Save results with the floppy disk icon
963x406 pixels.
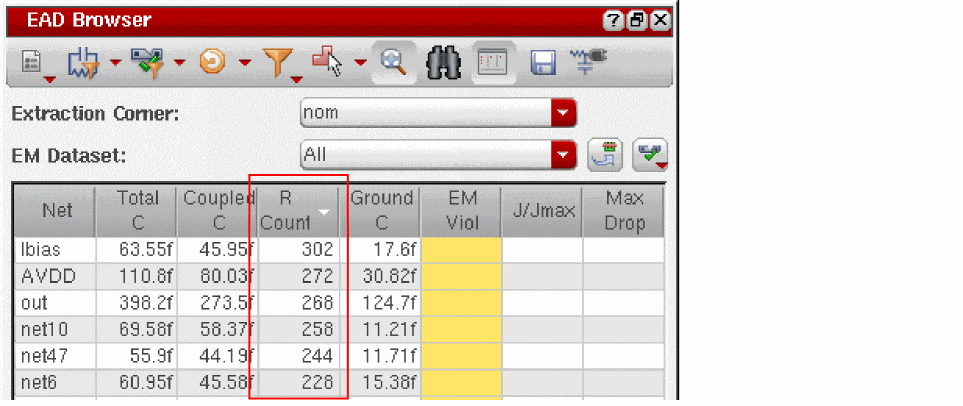543,63
